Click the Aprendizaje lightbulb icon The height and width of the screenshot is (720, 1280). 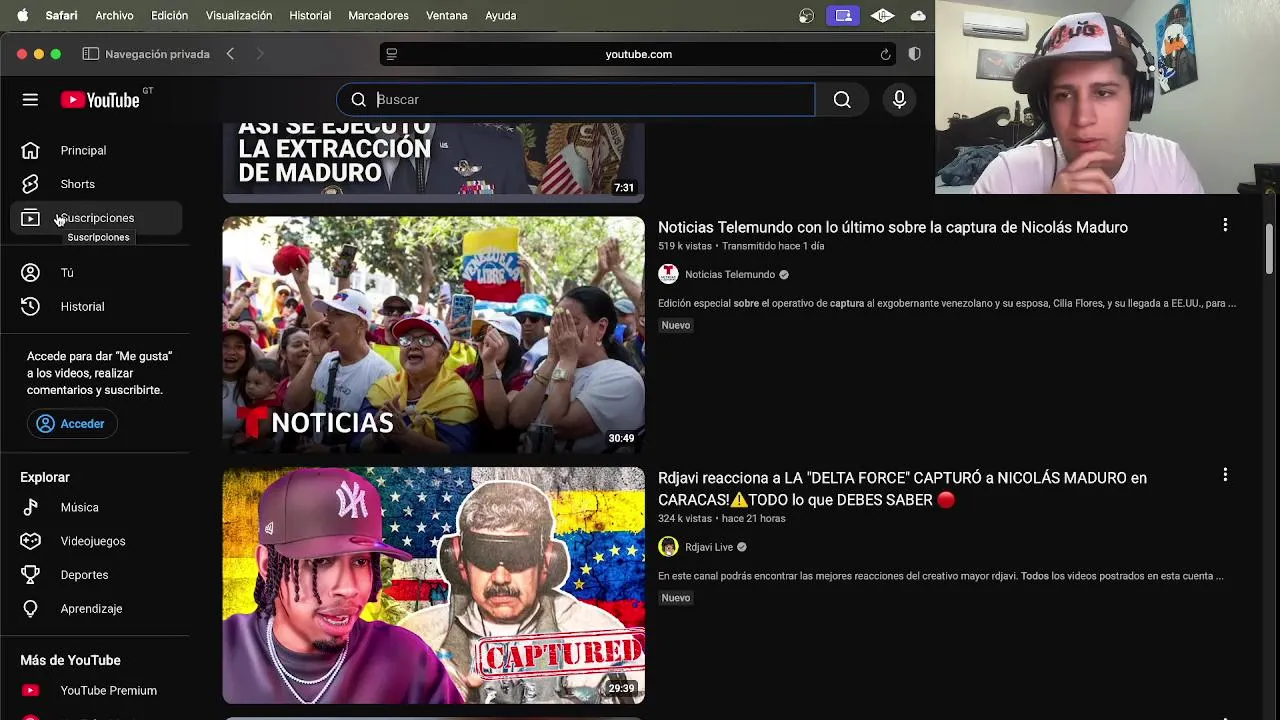point(30,608)
